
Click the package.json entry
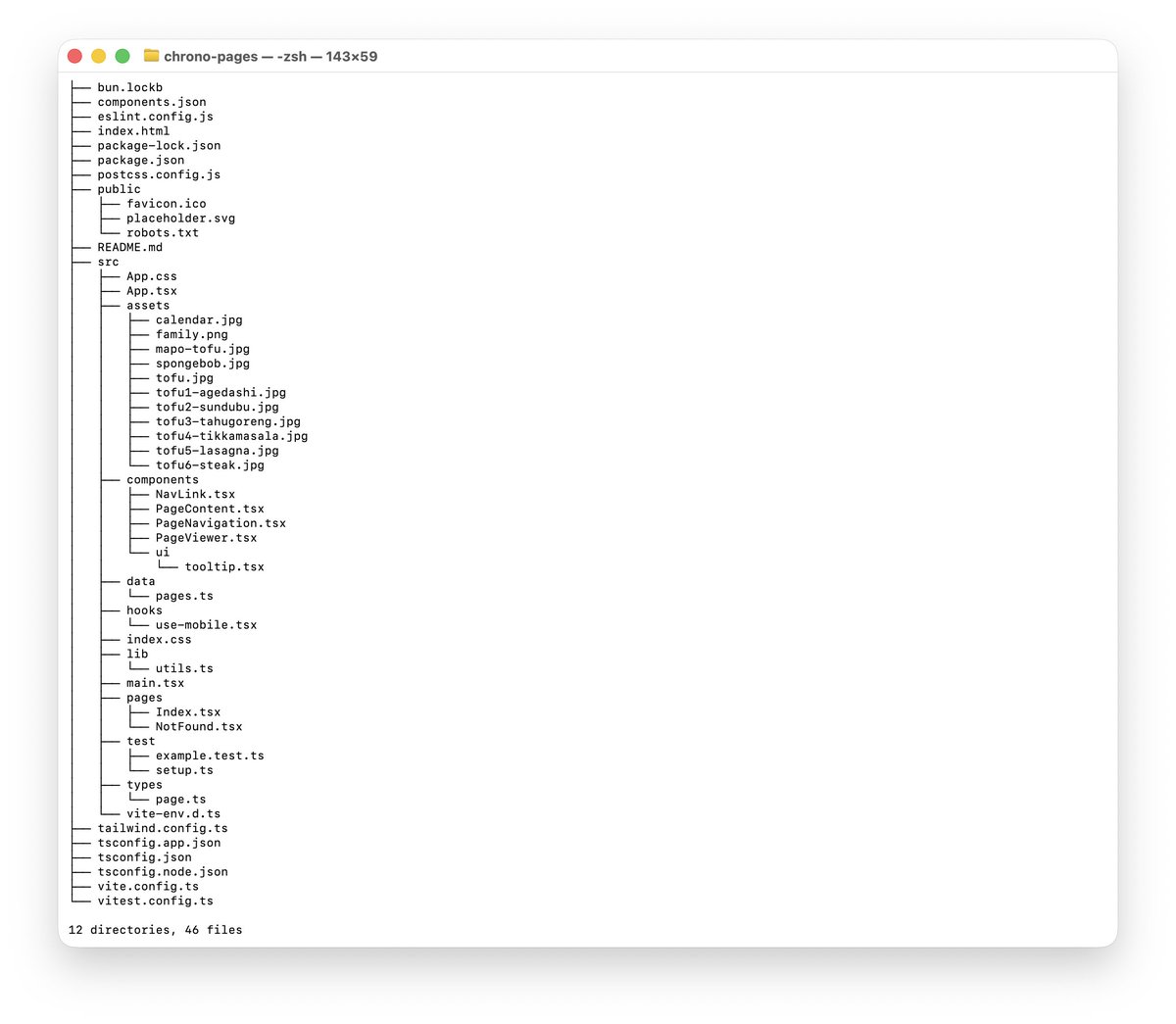pos(140,160)
